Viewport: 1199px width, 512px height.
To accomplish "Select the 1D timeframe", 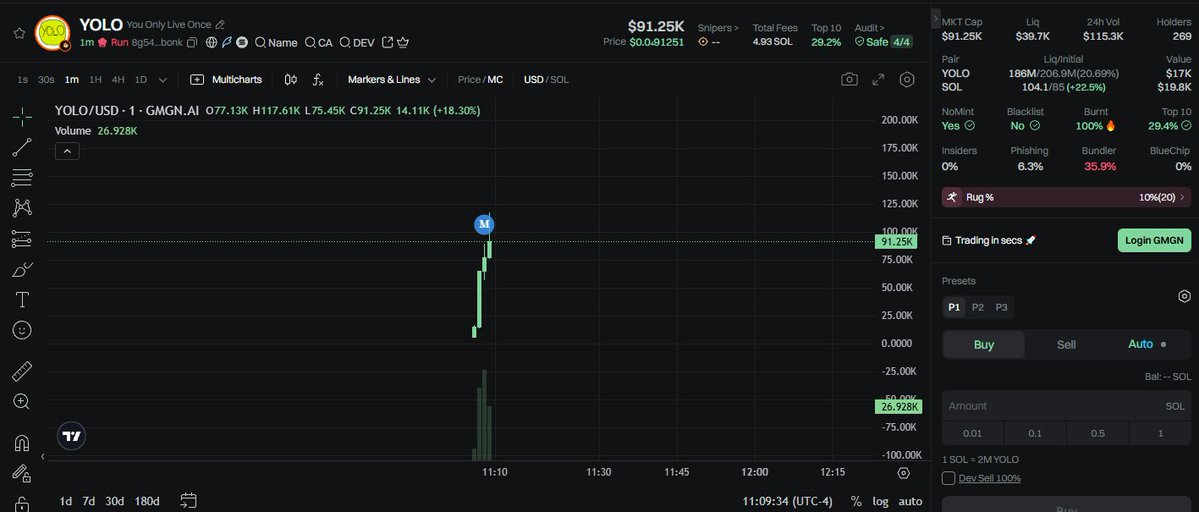I will pos(141,79).
